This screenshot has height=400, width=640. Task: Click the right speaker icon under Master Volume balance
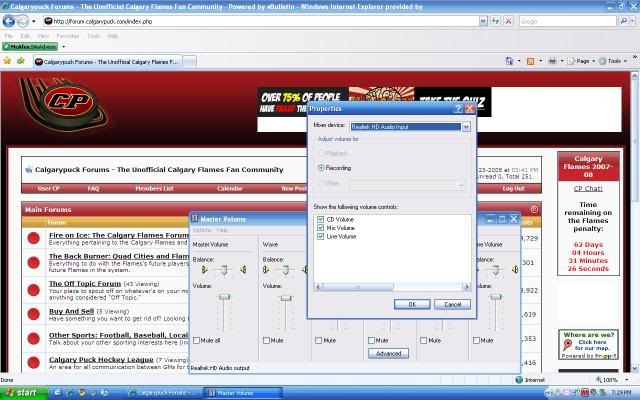coord(243,269)
